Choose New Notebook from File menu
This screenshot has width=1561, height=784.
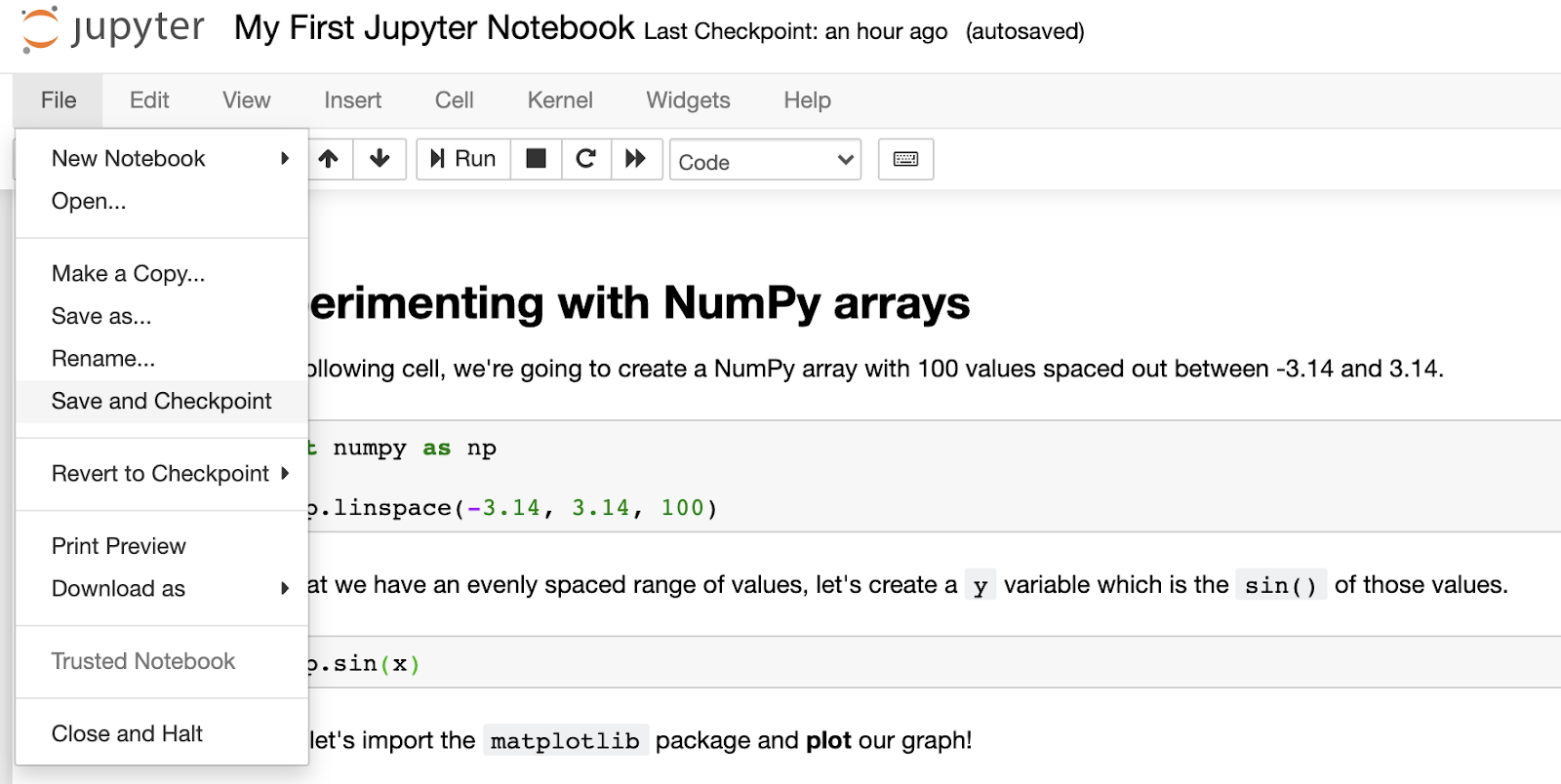click(x=162, y=158)
